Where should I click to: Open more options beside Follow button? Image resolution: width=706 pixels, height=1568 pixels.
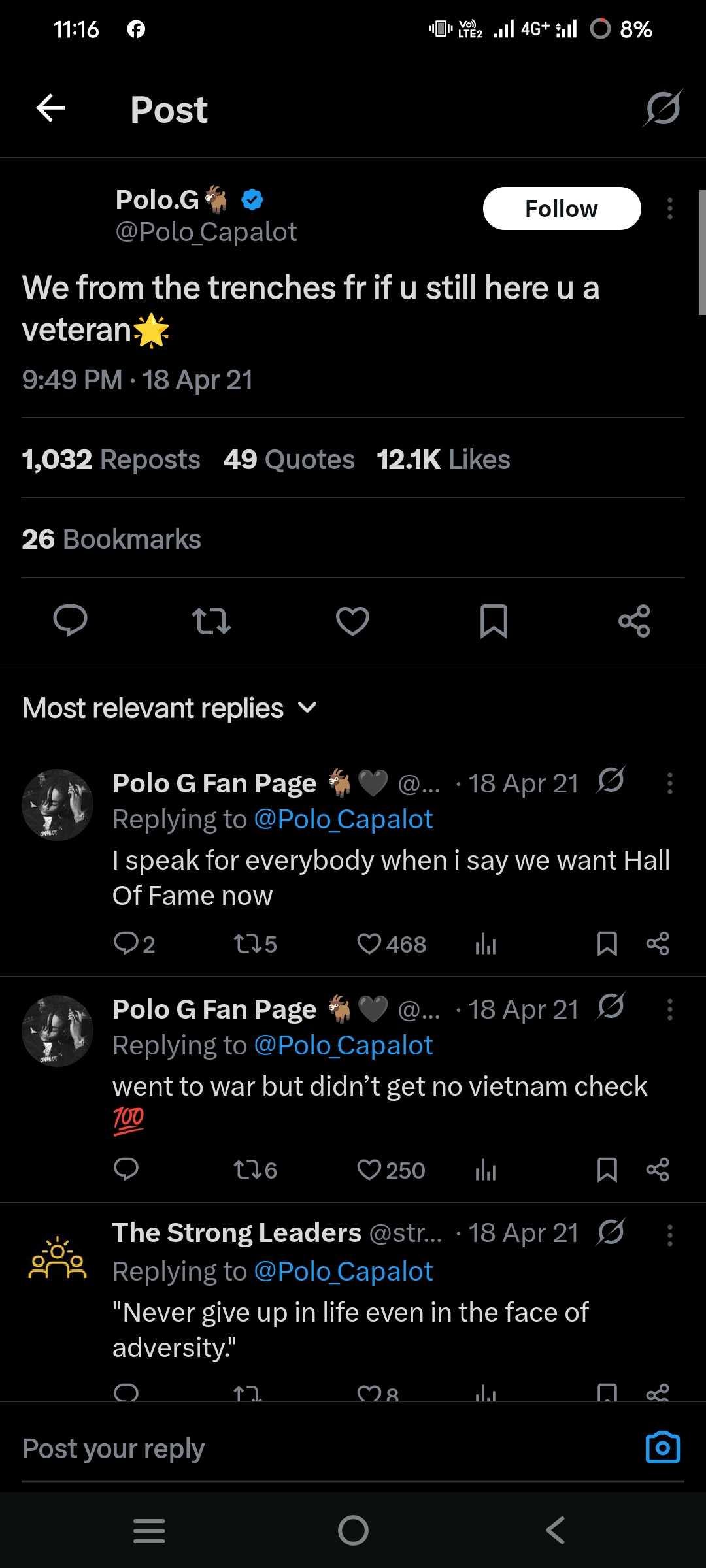click(x=669, y=208)
